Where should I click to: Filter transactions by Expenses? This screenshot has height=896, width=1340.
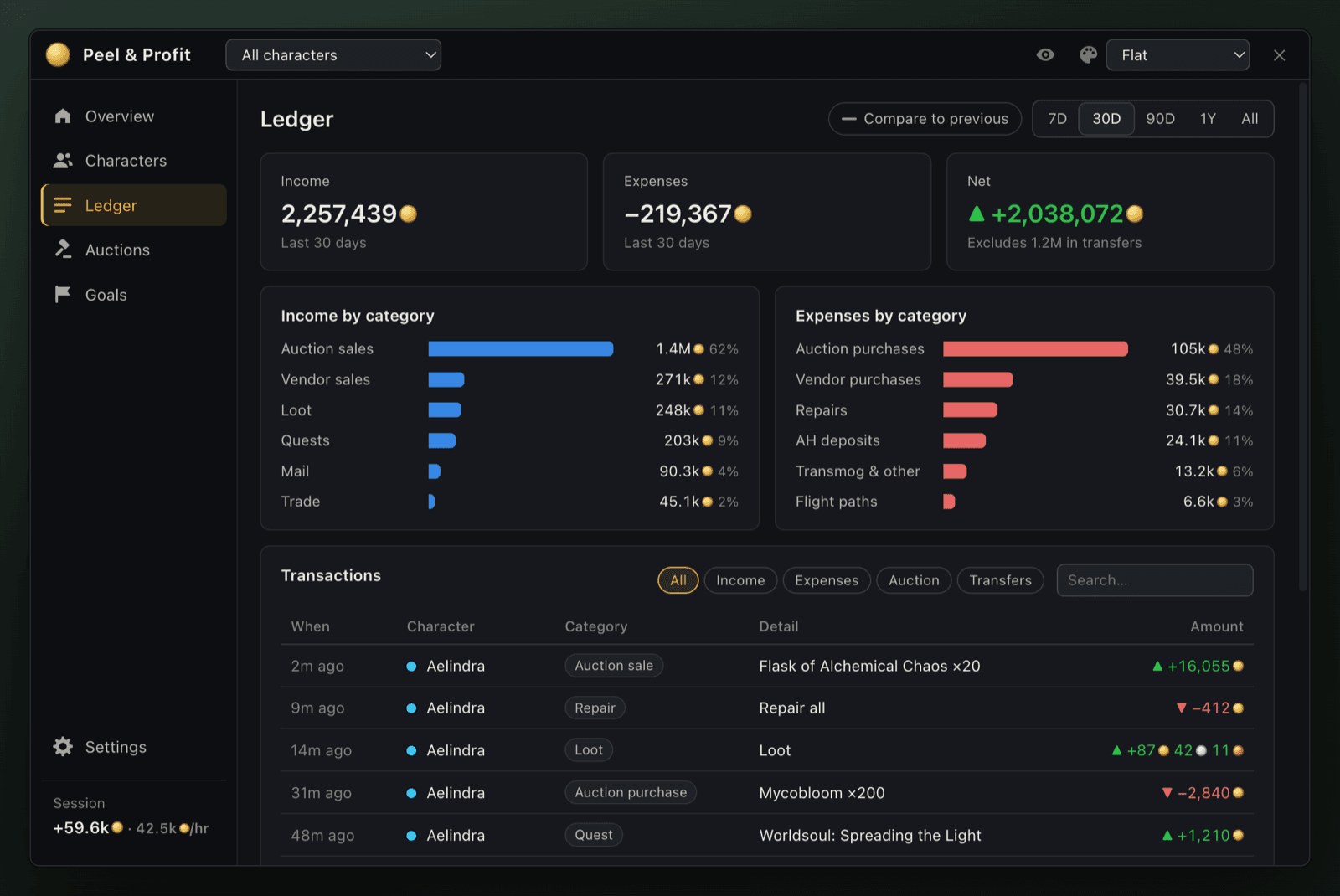[827, 580]
